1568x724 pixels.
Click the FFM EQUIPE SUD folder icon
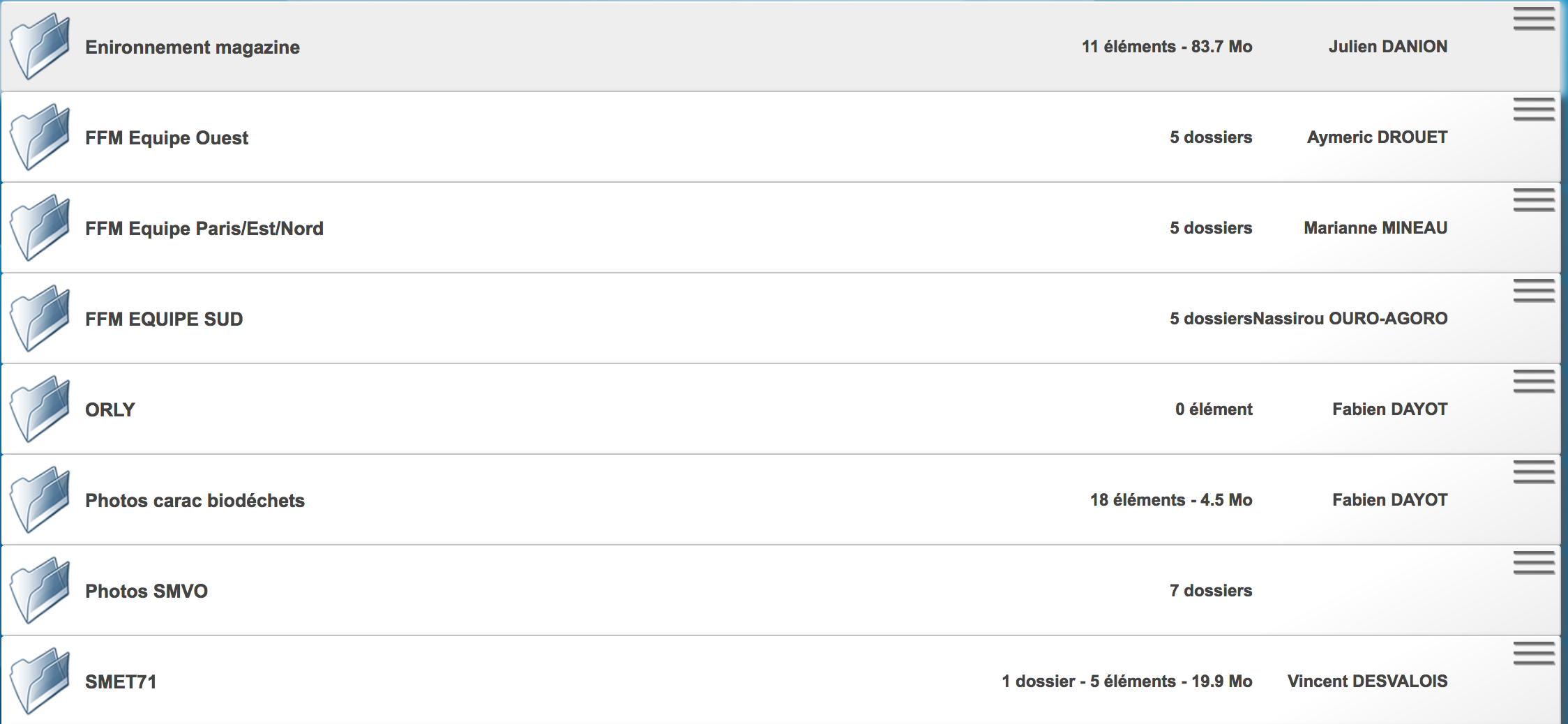pos(40,319)
